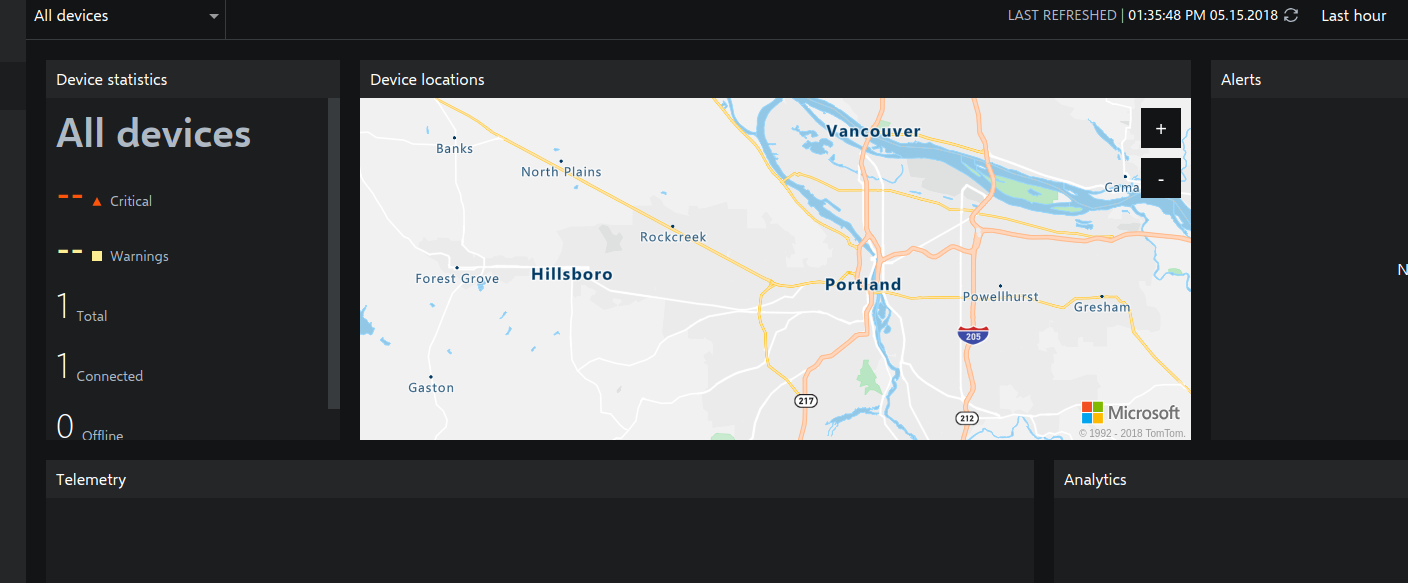This screenshot has height=583, width=1408.
Task: Select the map pin near Rockcreek
Action: [675, 227]
